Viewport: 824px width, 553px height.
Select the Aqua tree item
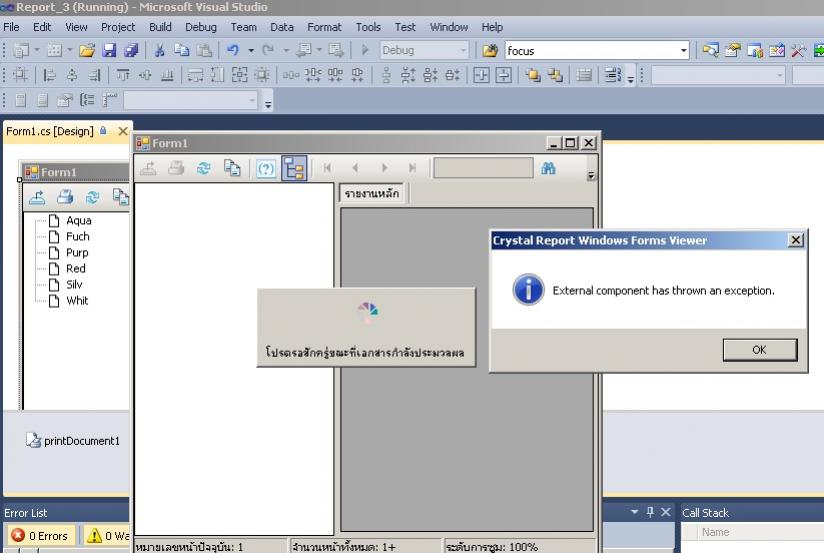[x=78, y=220]
